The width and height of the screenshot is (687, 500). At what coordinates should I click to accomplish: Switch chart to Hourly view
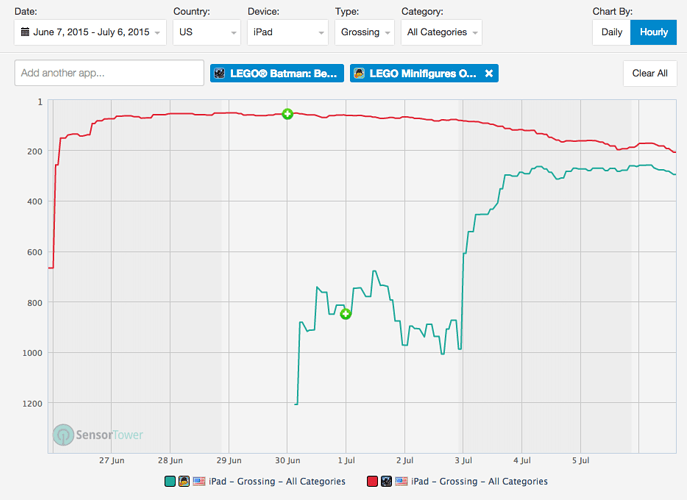[653, 32]
